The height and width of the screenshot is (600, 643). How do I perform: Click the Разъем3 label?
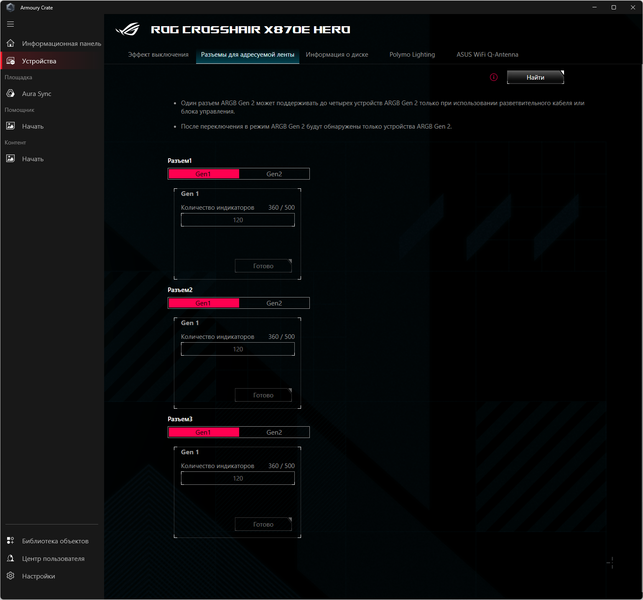180,419
